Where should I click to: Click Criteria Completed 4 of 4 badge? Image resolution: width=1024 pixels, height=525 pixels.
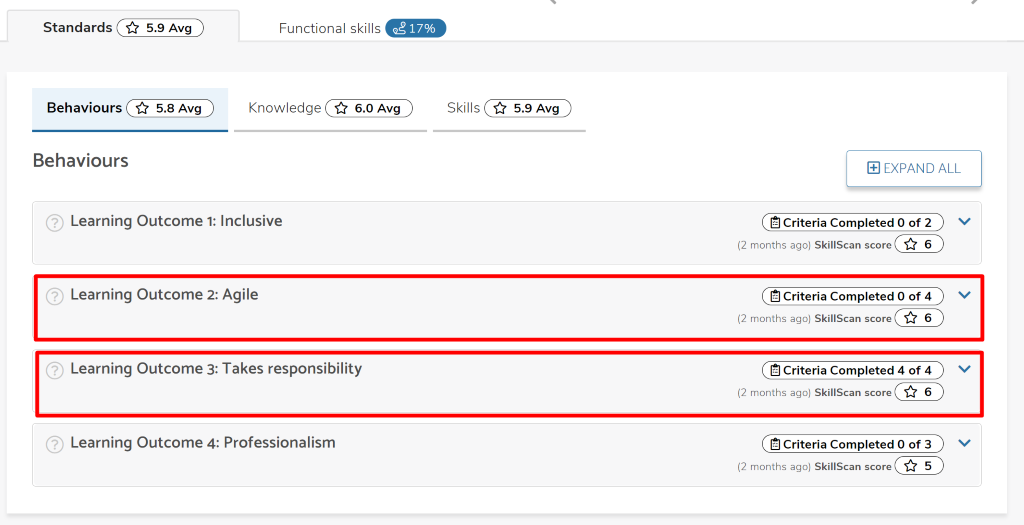(x=852, y=370)
